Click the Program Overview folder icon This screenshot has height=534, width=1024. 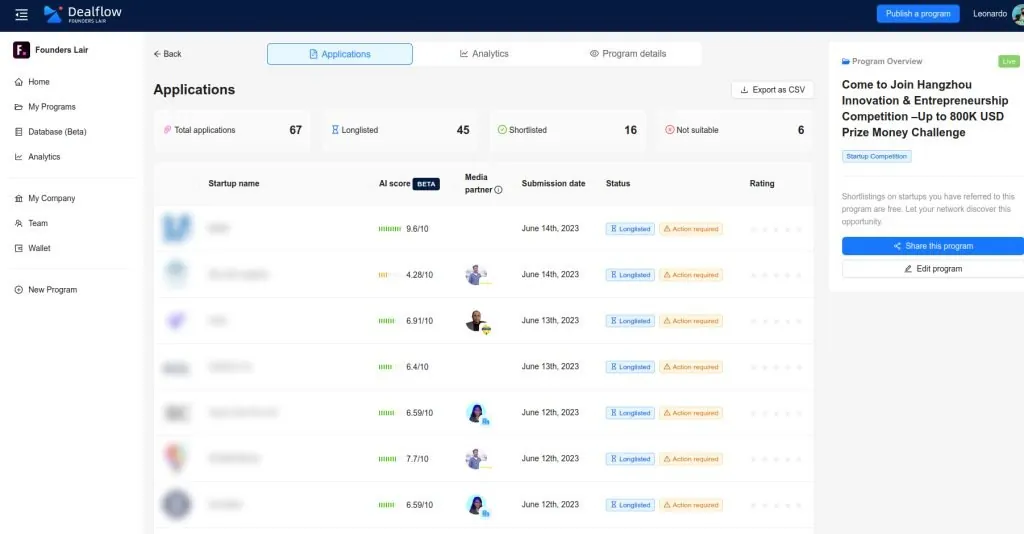[x=846, y=61]
